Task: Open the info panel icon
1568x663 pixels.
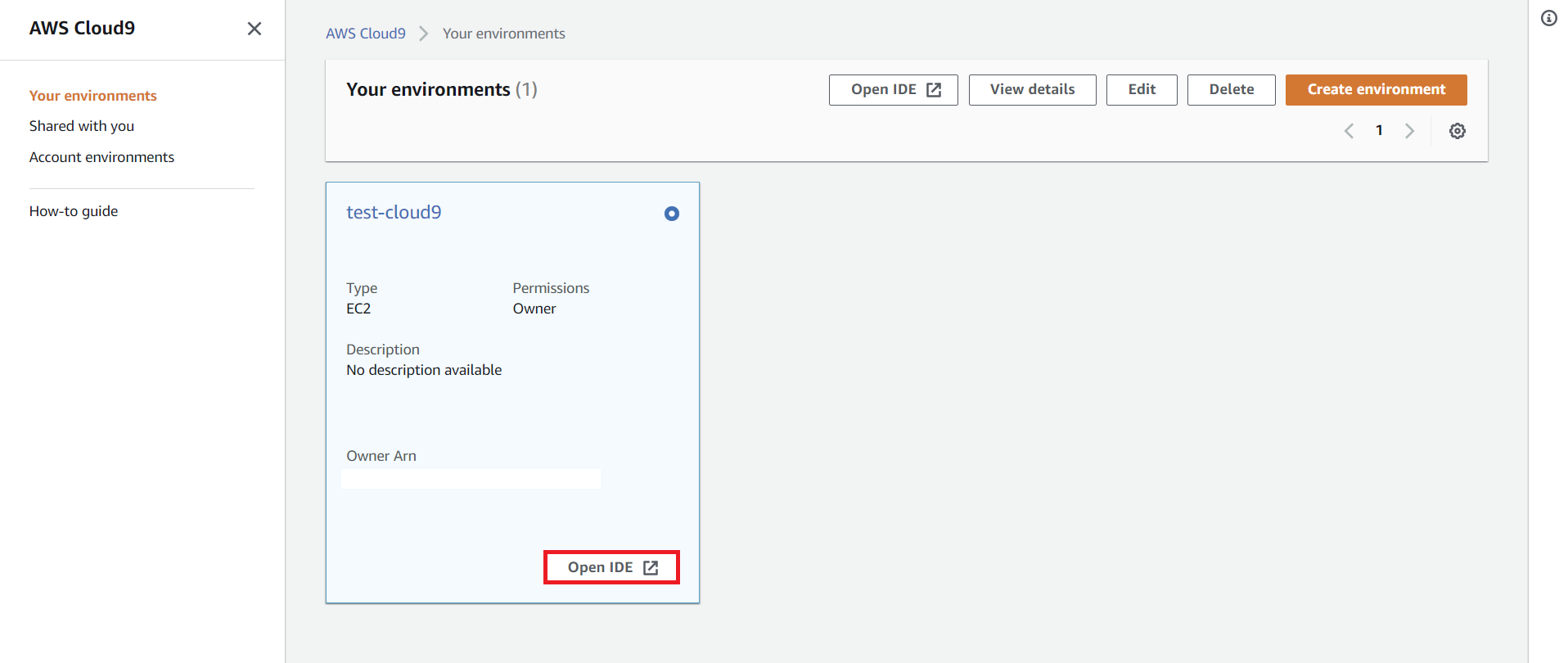Action: pyautogui.click(x=1549, y=18)
